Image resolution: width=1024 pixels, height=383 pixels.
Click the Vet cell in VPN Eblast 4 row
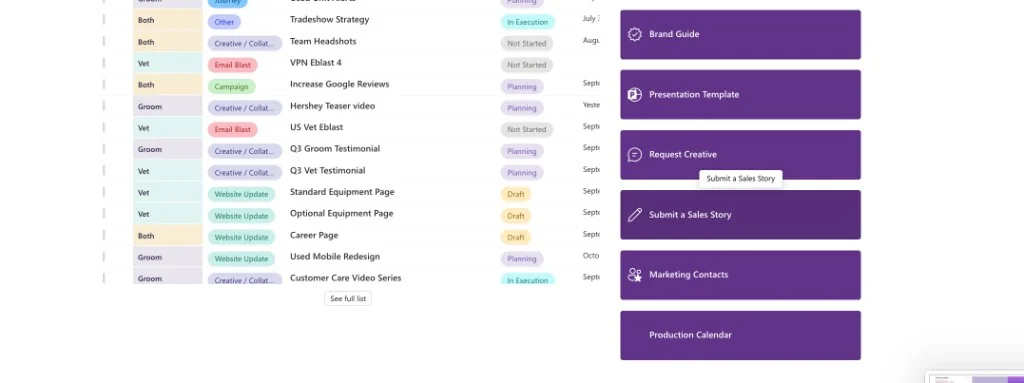(x=168, y=63)
